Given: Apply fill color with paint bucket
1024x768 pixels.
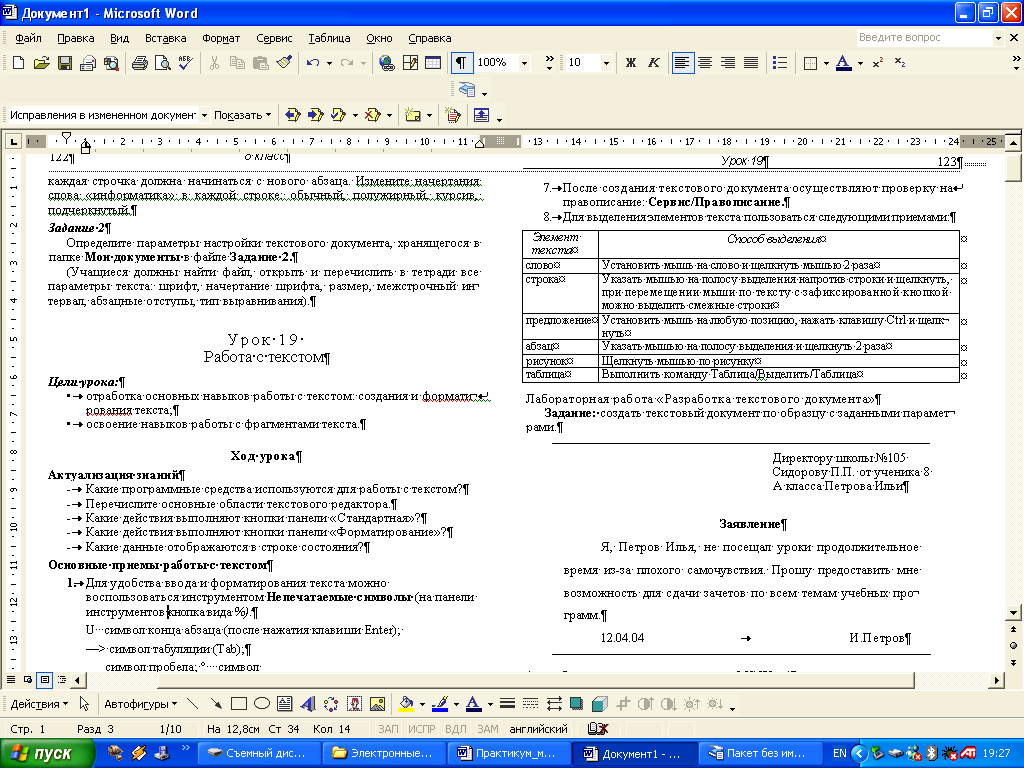Looking at the screenshot, I should [x=406, y=704].
